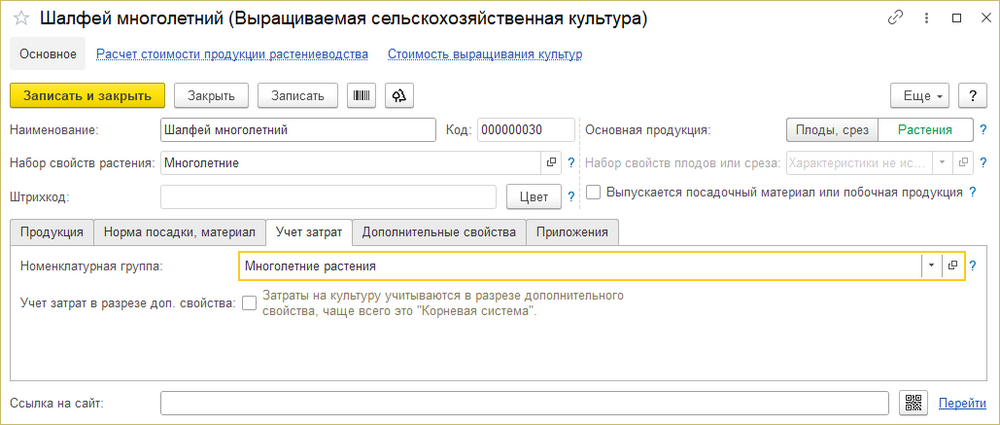Open the Дополнительные свойства tab
The width and height of the screenshot is (1000, 425).
point(439,232)
